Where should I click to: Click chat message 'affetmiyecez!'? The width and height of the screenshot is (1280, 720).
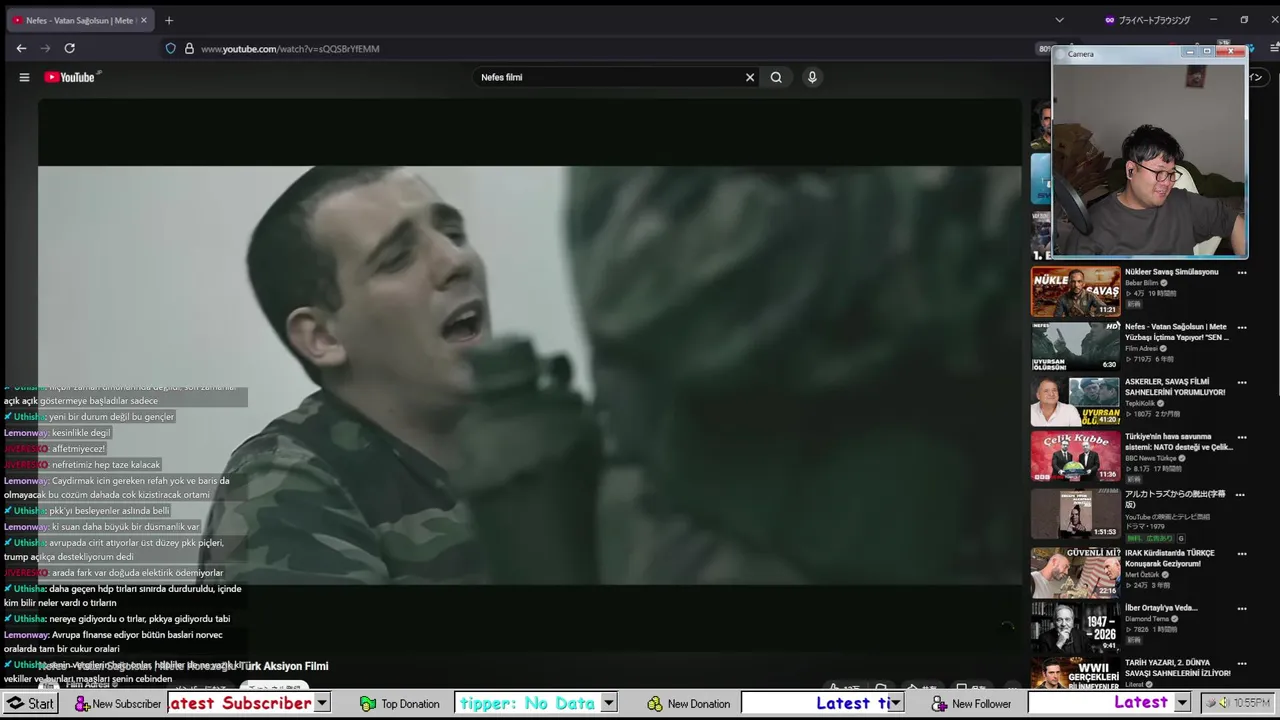[x=78, y=449]
